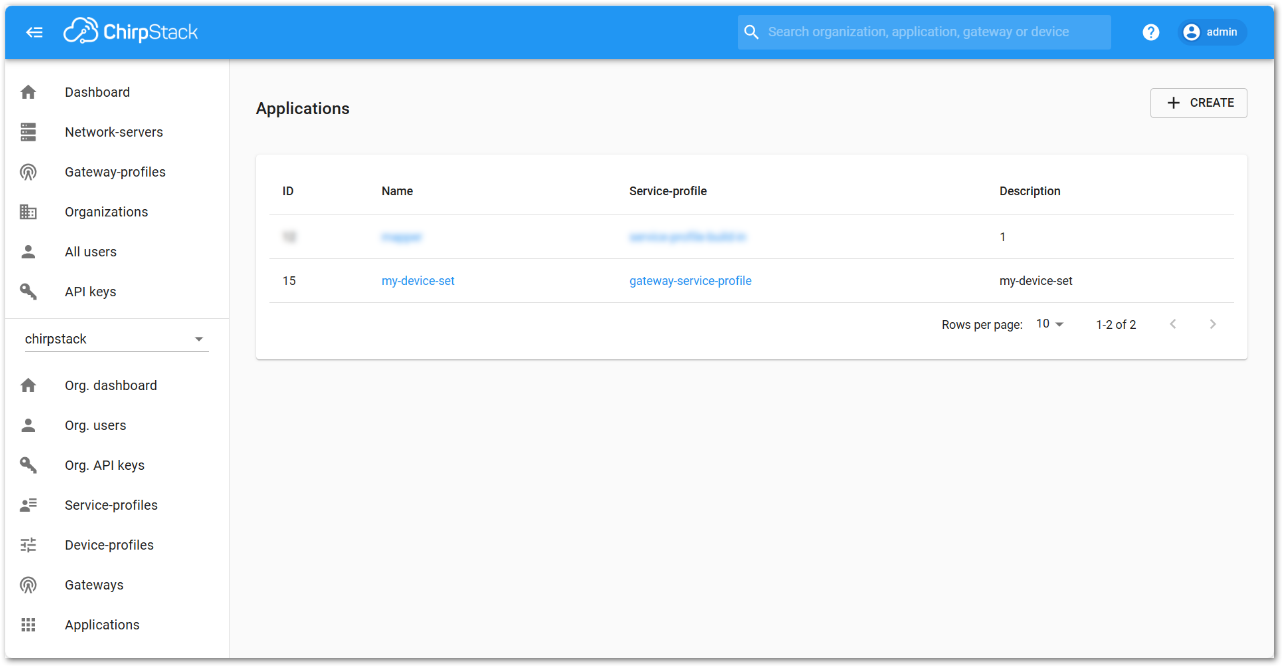Open the my-device-set application link
Screen dimensions: 1283x667
(418, 280)
